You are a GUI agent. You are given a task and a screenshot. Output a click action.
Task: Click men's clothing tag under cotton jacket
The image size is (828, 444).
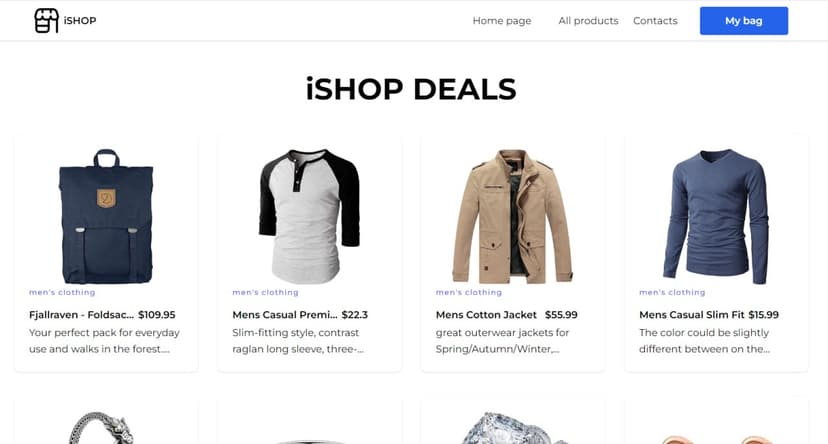[469, 293]
